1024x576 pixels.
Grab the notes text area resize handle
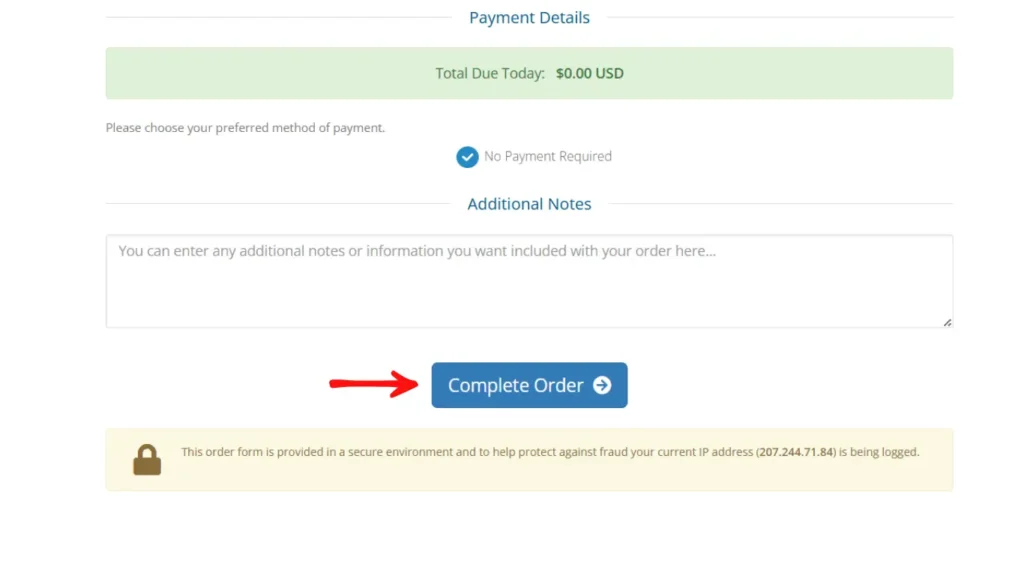(947, 322)
